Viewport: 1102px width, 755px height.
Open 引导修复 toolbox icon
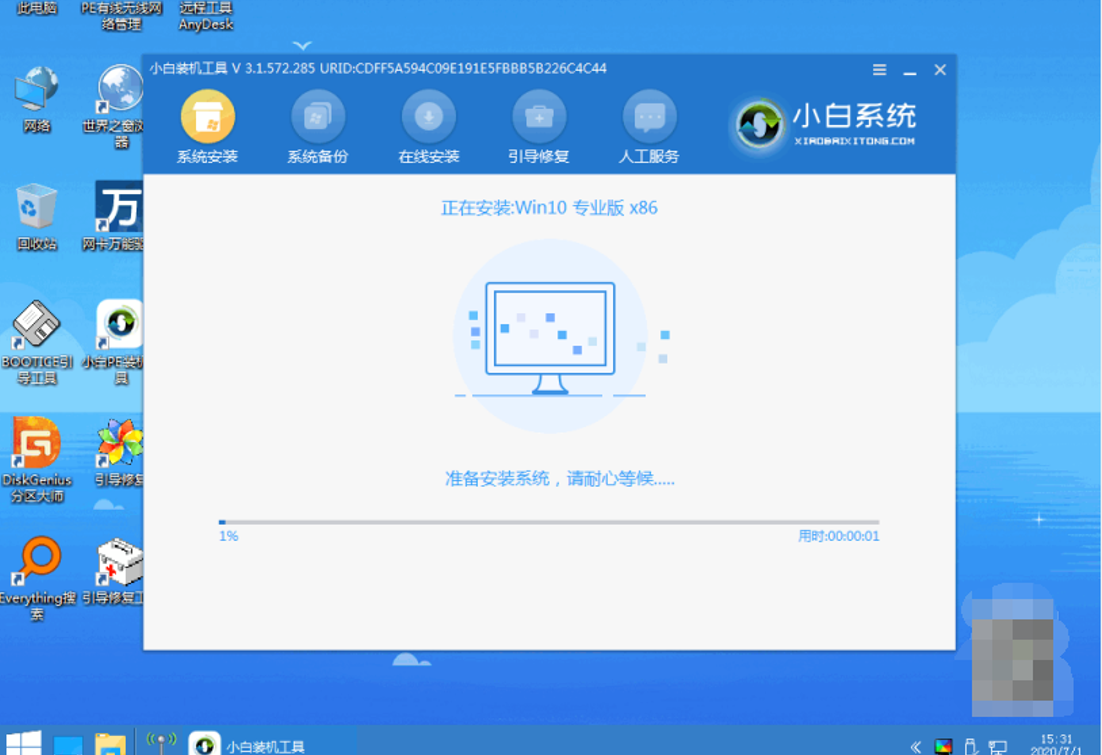point(539,117)
